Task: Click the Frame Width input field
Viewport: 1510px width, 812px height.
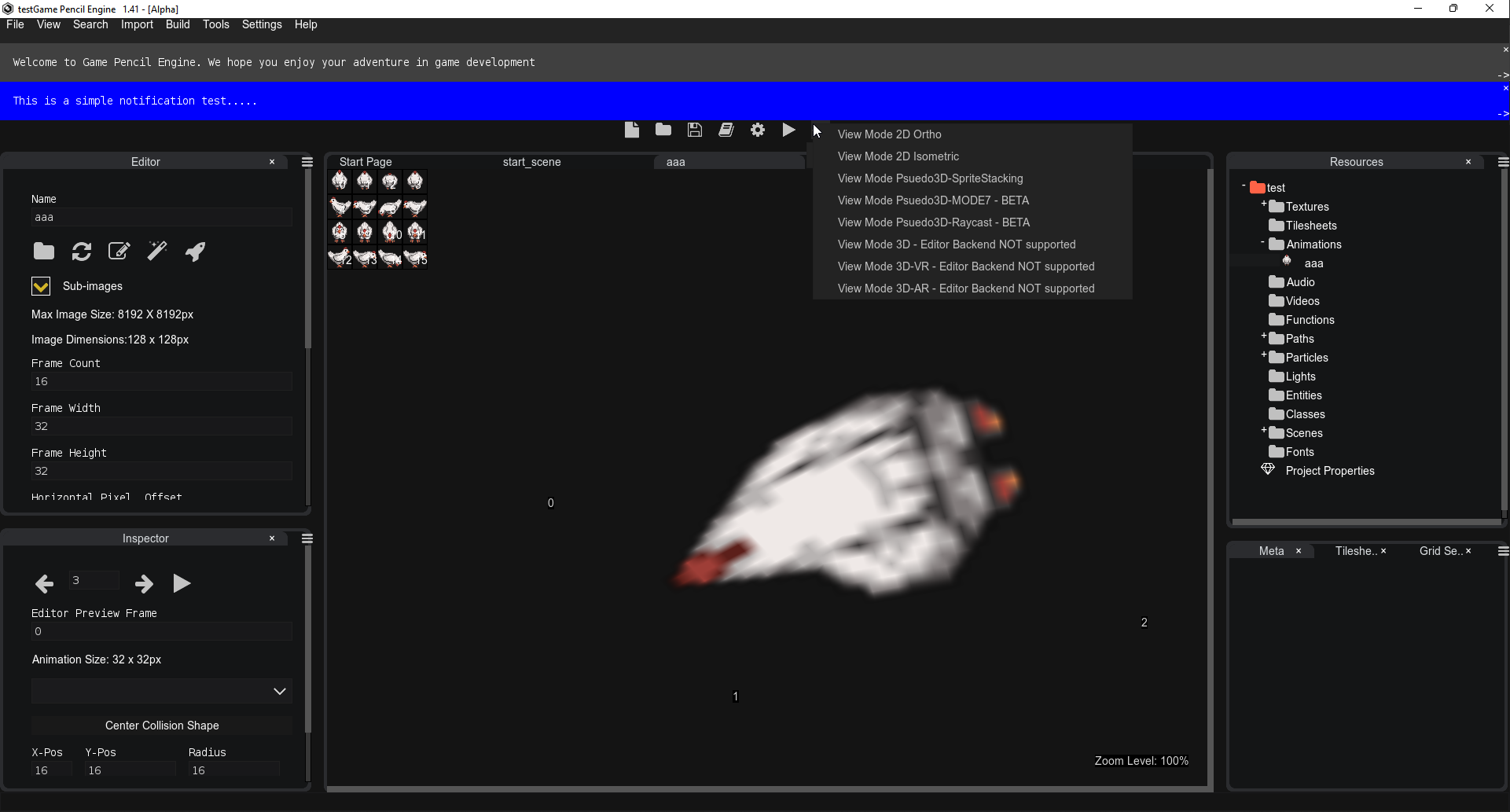Action: tap(162, 426)
